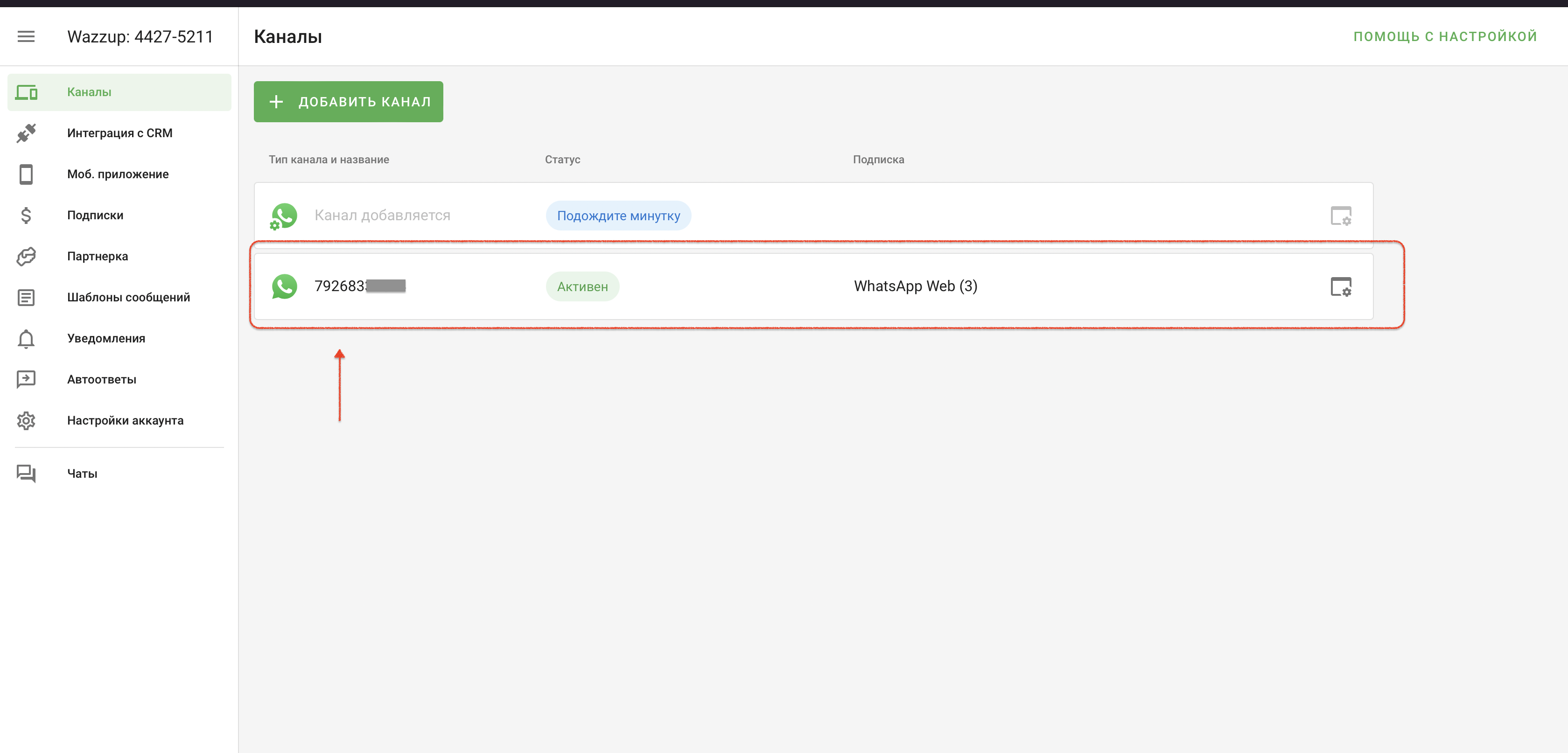Click the Уведомления bell icon

[26, 338]
